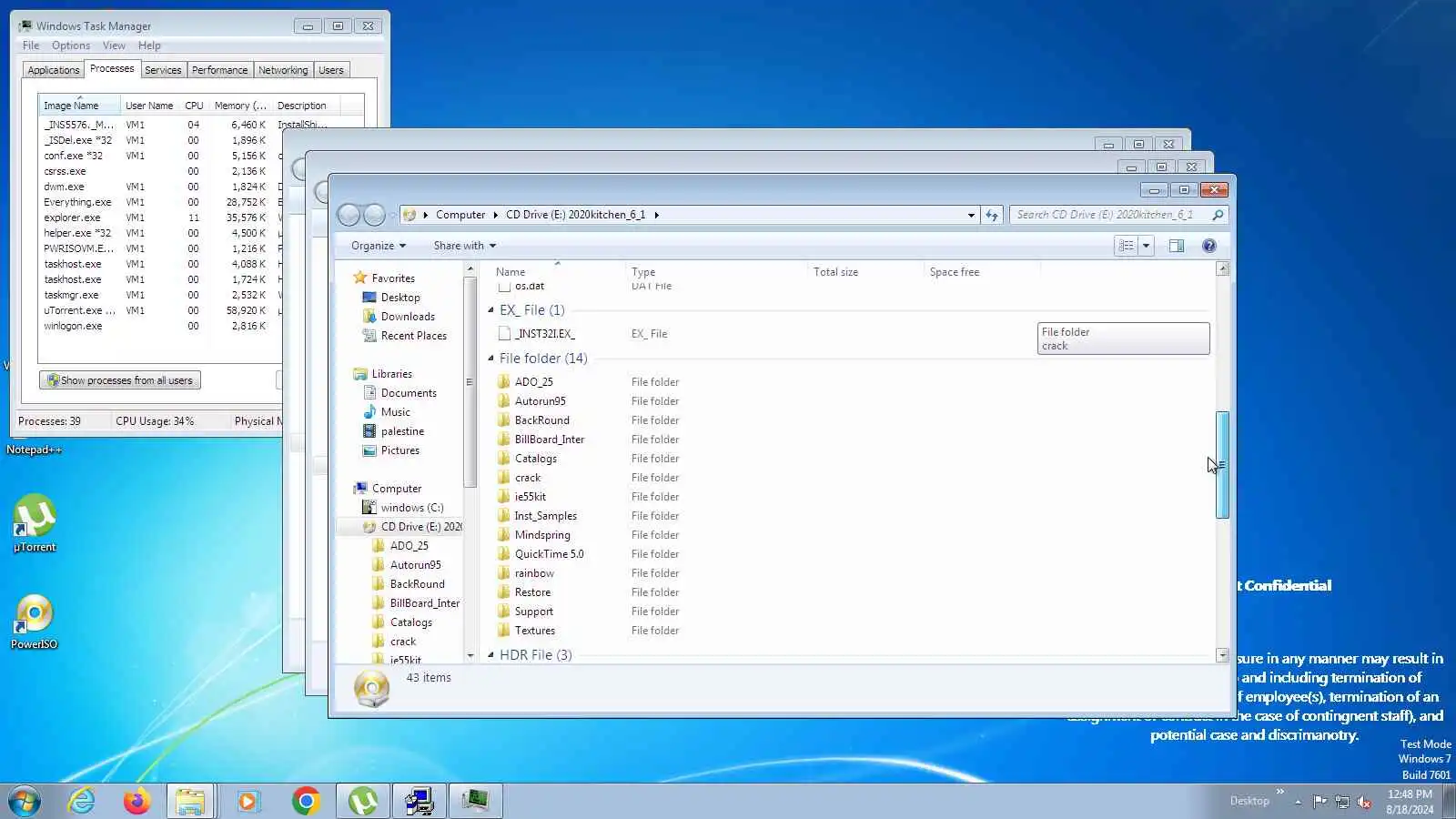Select BillBoard_Inter in the navigation pane tree

coord(424,603)
